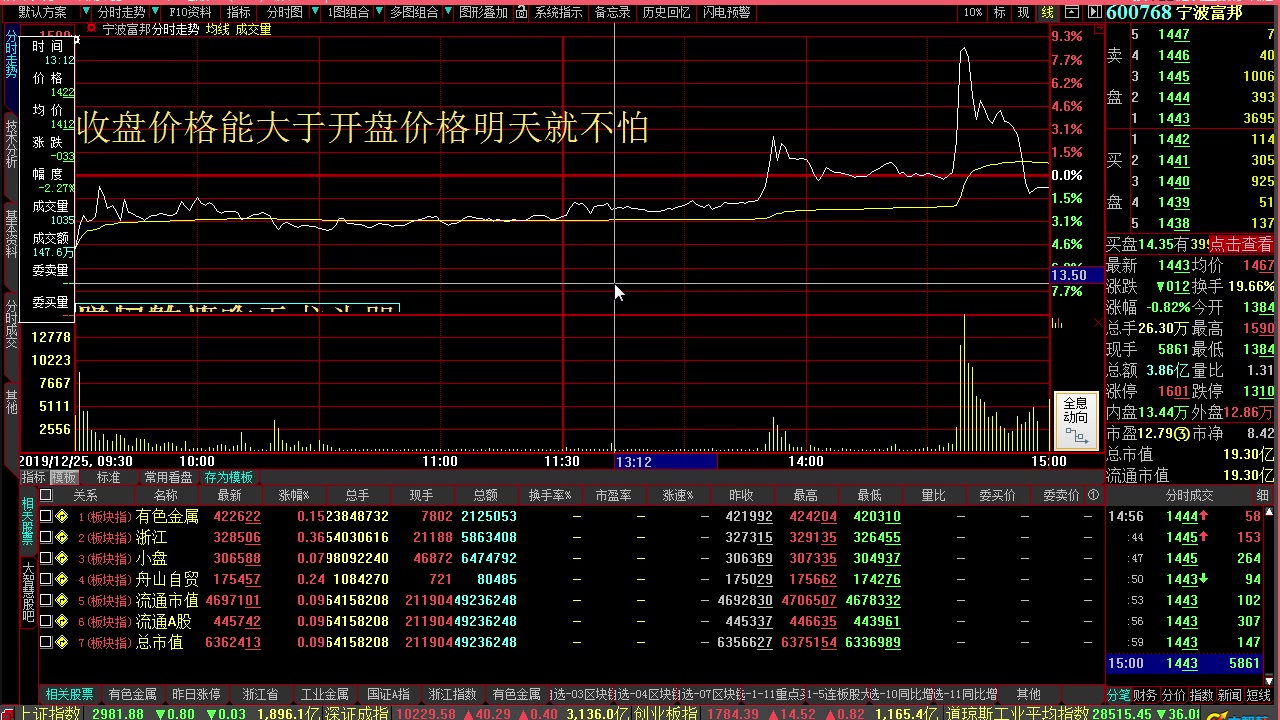Screen dimensions: 1280x720
Task: Click the 细 detail icon above trades list
Action: click(1263, 495)
